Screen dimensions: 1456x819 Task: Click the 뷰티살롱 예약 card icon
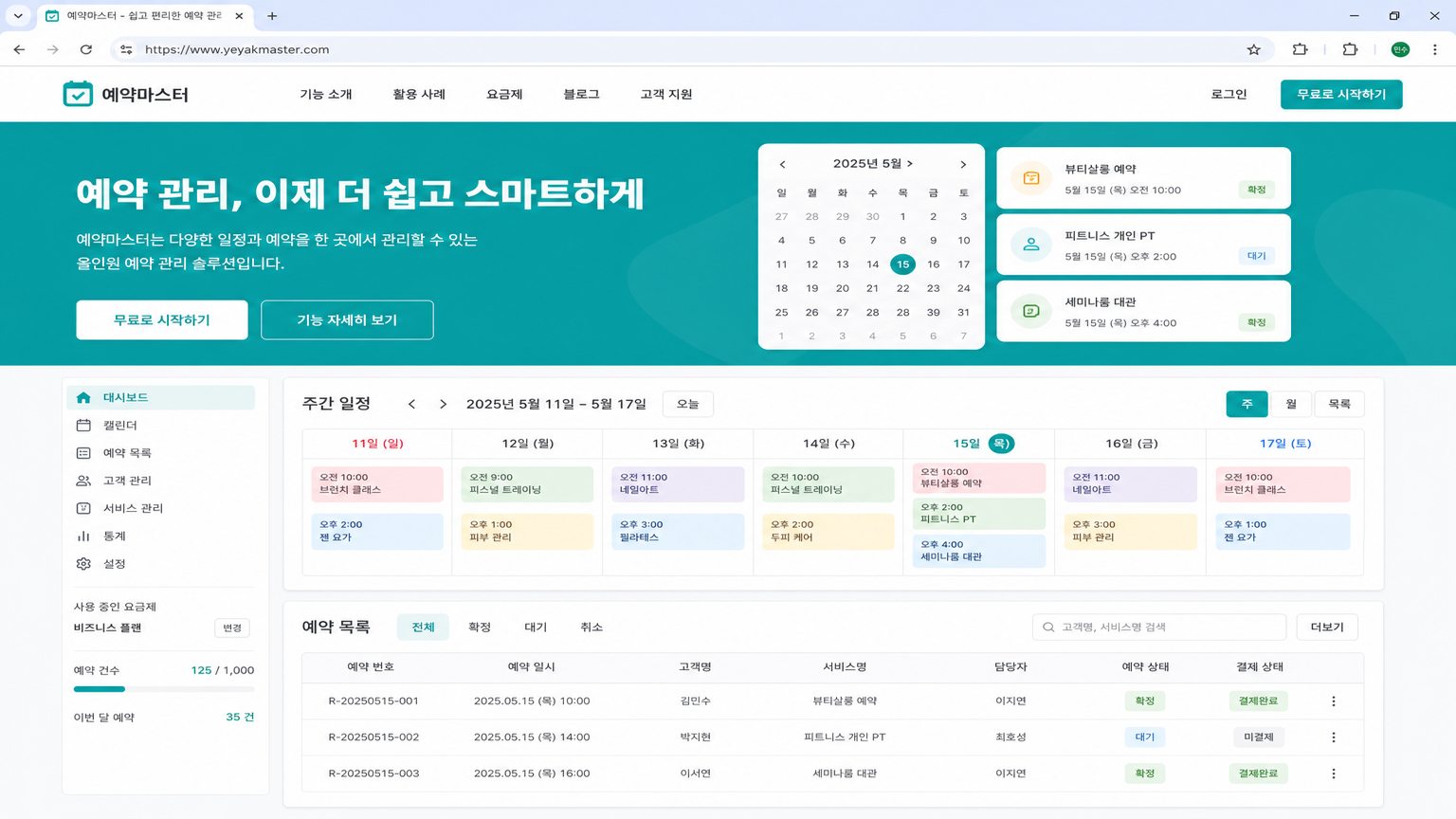point(1030,178)
